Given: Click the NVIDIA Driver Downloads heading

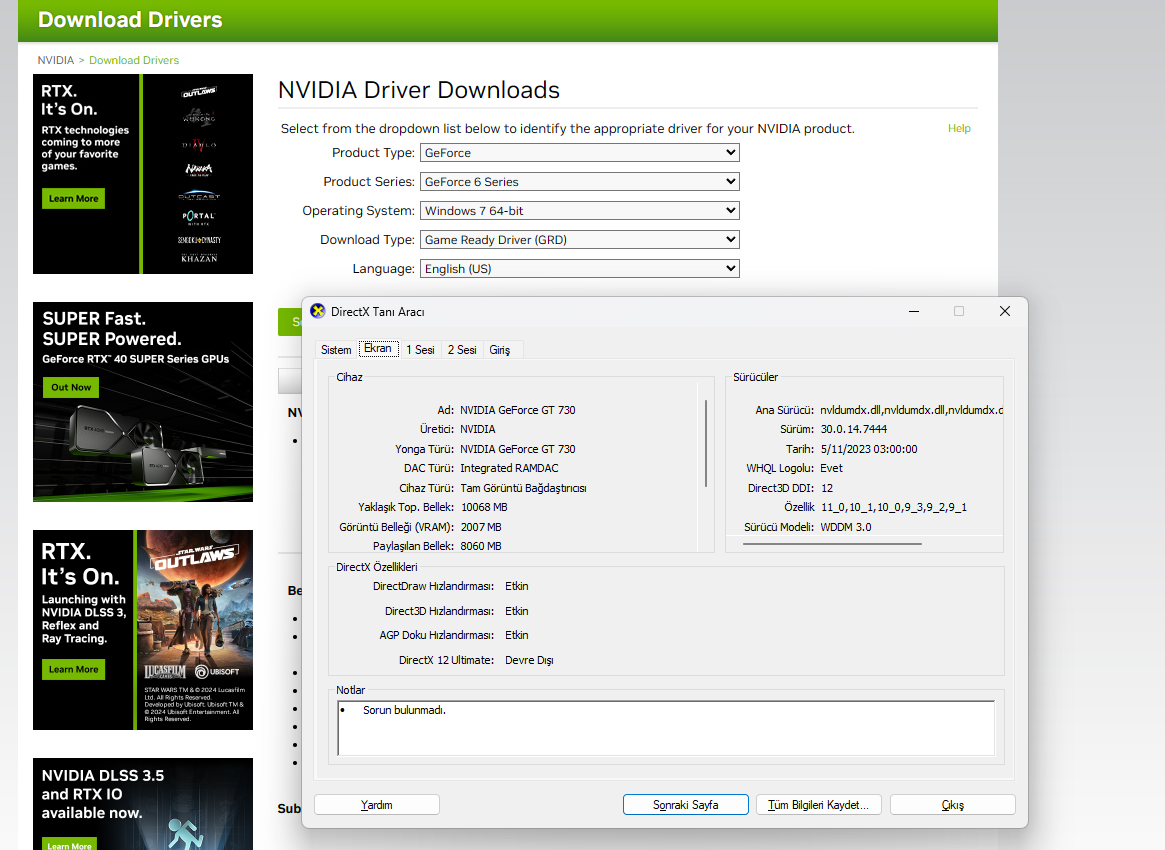Looking at the screenshot, I should pyautogui.click(x=419, y=90).
